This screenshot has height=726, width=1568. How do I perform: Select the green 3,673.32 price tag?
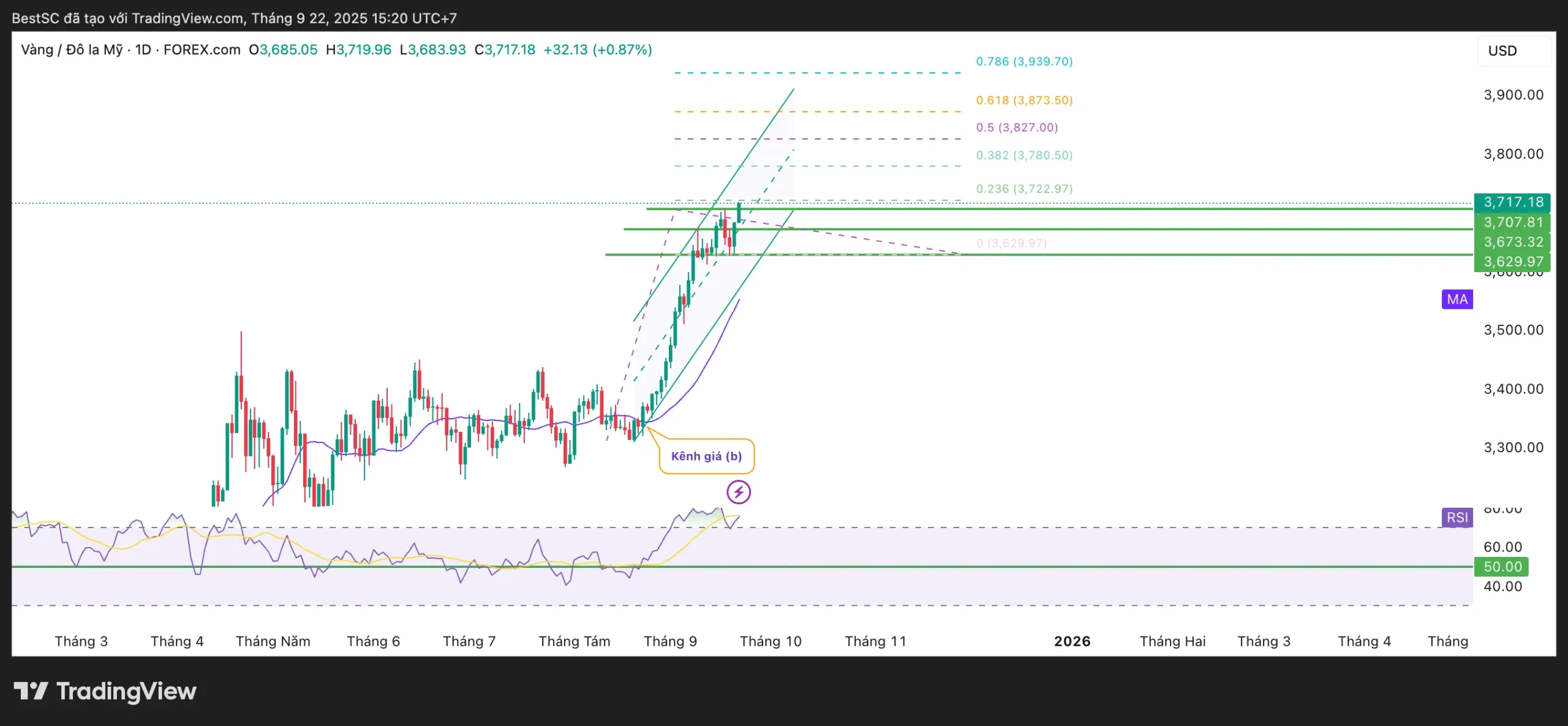(x=1512, y=242)
